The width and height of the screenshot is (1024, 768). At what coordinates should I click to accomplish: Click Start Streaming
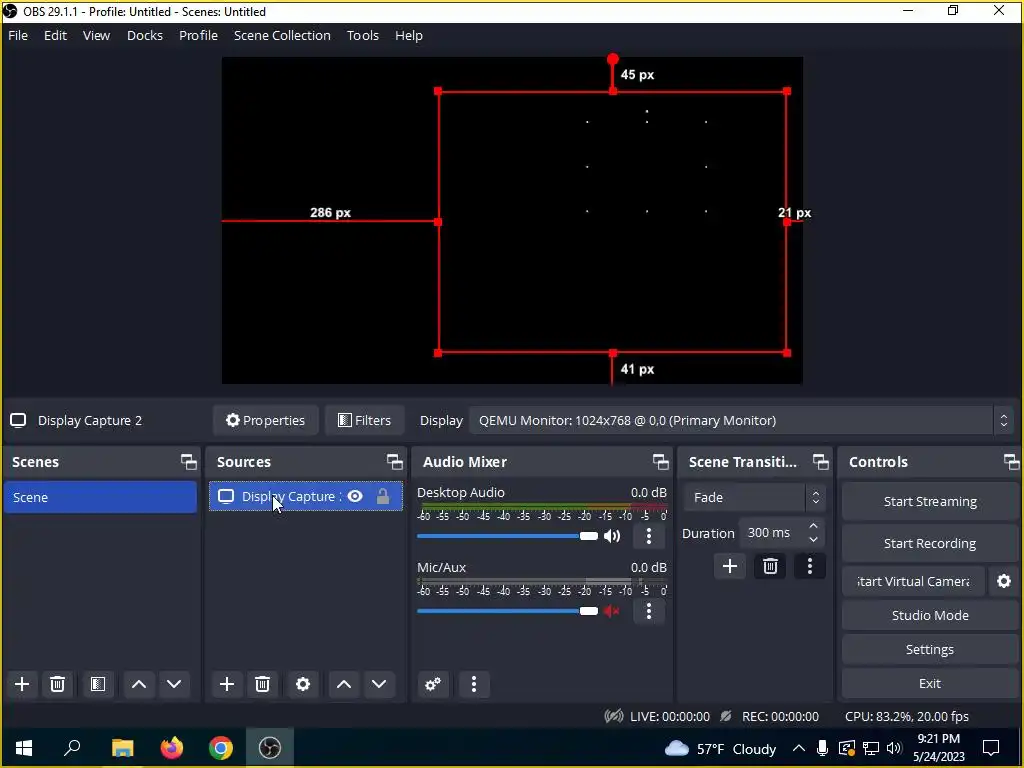tap(930, 502)
